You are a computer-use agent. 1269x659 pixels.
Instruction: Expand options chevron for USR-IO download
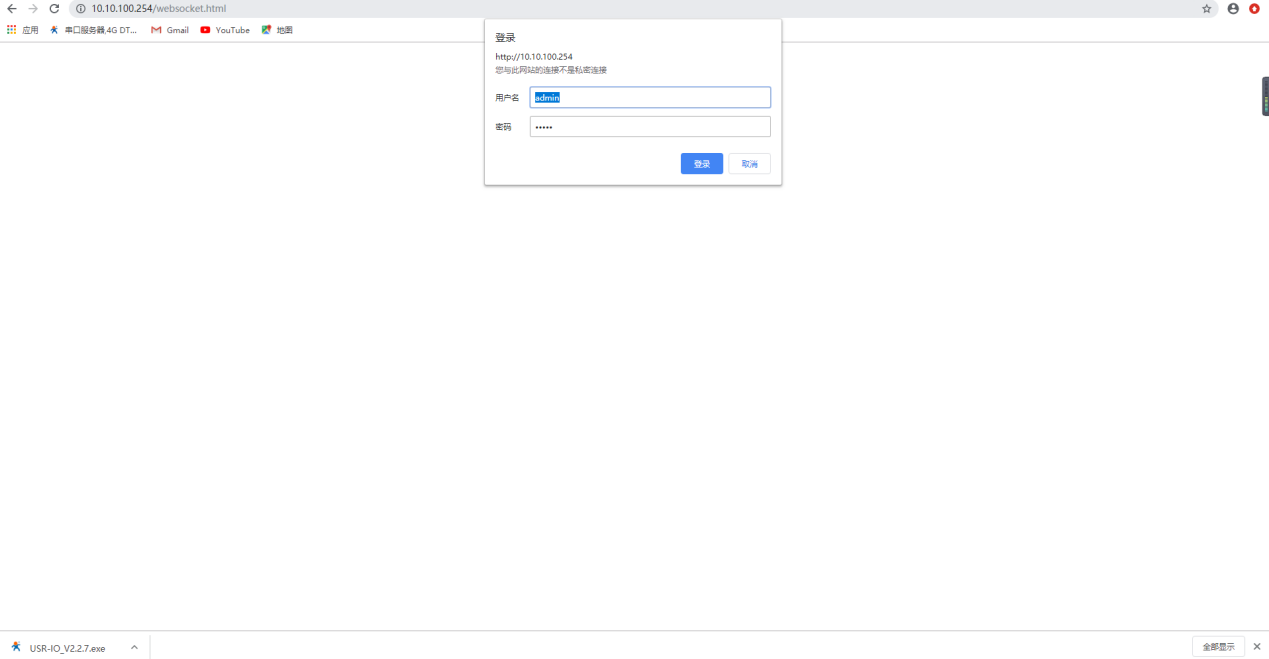point(134,647)
